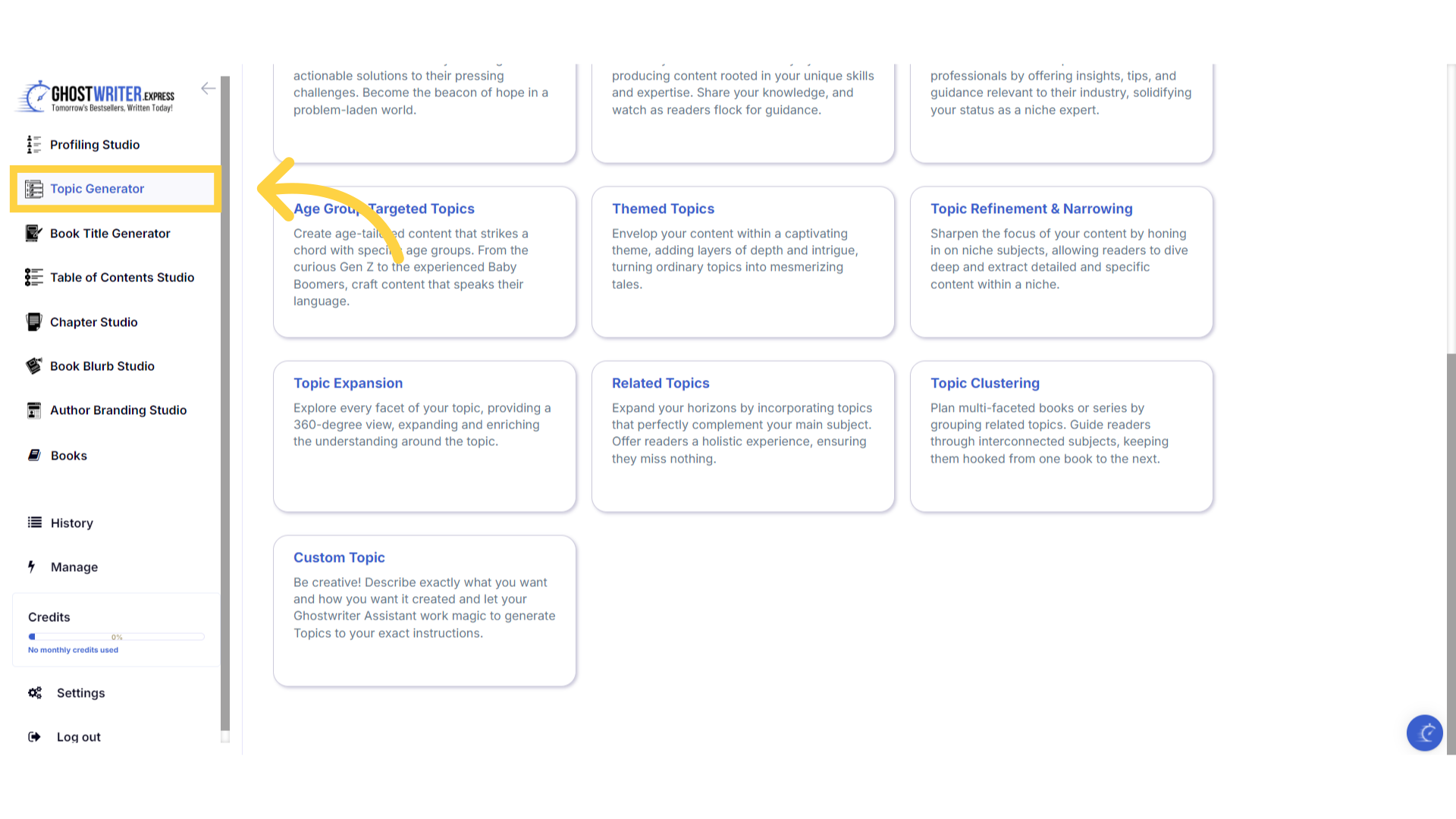Click the sidebar vertical scrollbar
Viewport: 1456px width, 819px height.
[225, 402]
